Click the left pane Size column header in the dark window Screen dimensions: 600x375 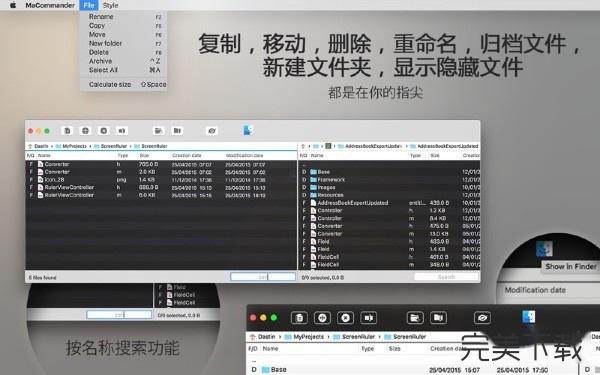coord(394,349)
